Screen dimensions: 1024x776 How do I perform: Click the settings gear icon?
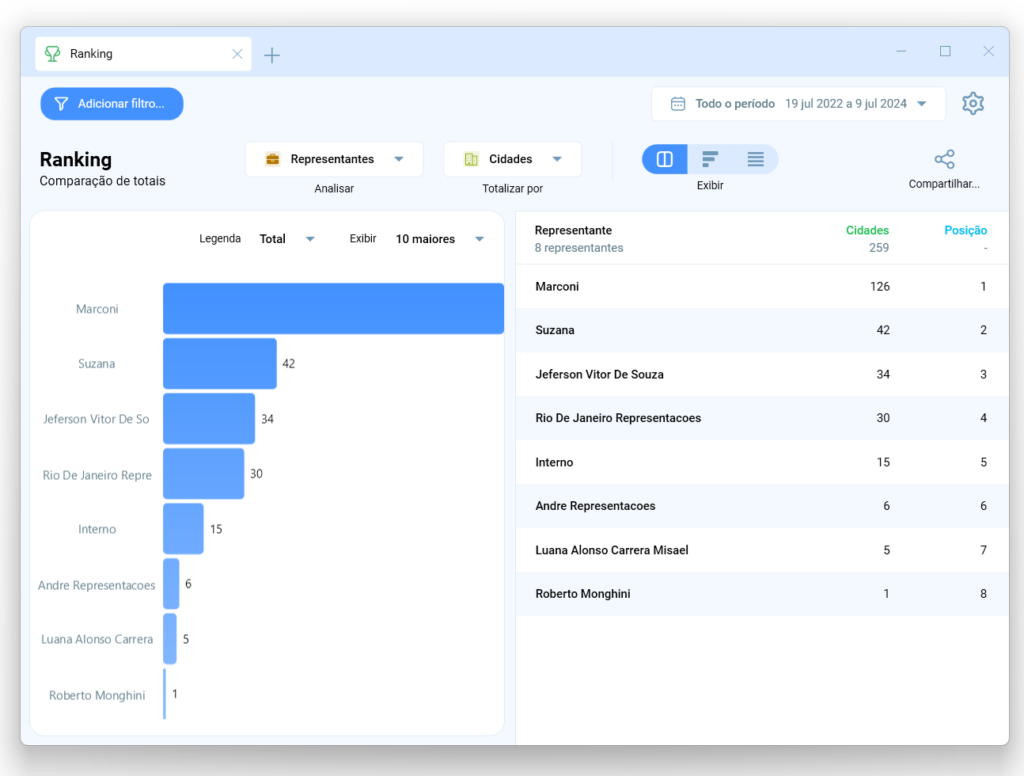click(972, 103)
